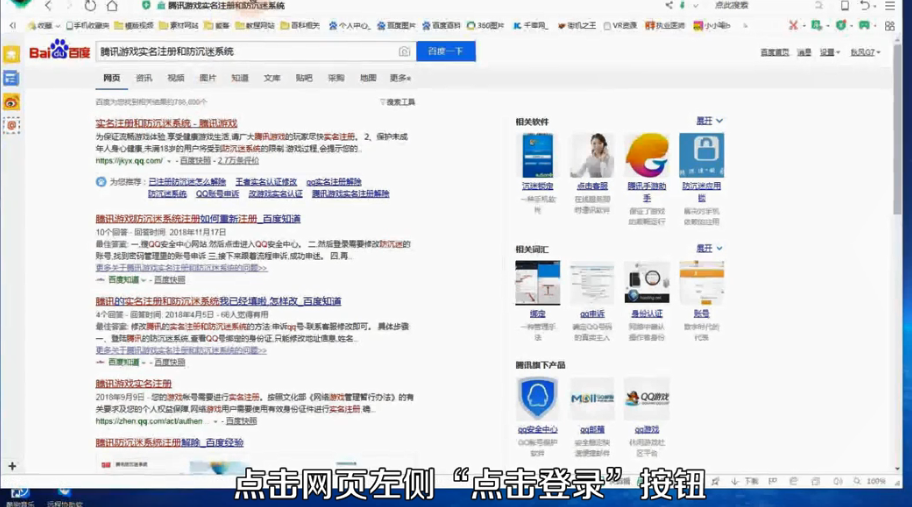The image size is (912, 507).
Task: Go to the browser home page icon
Action: click(112, 6)
